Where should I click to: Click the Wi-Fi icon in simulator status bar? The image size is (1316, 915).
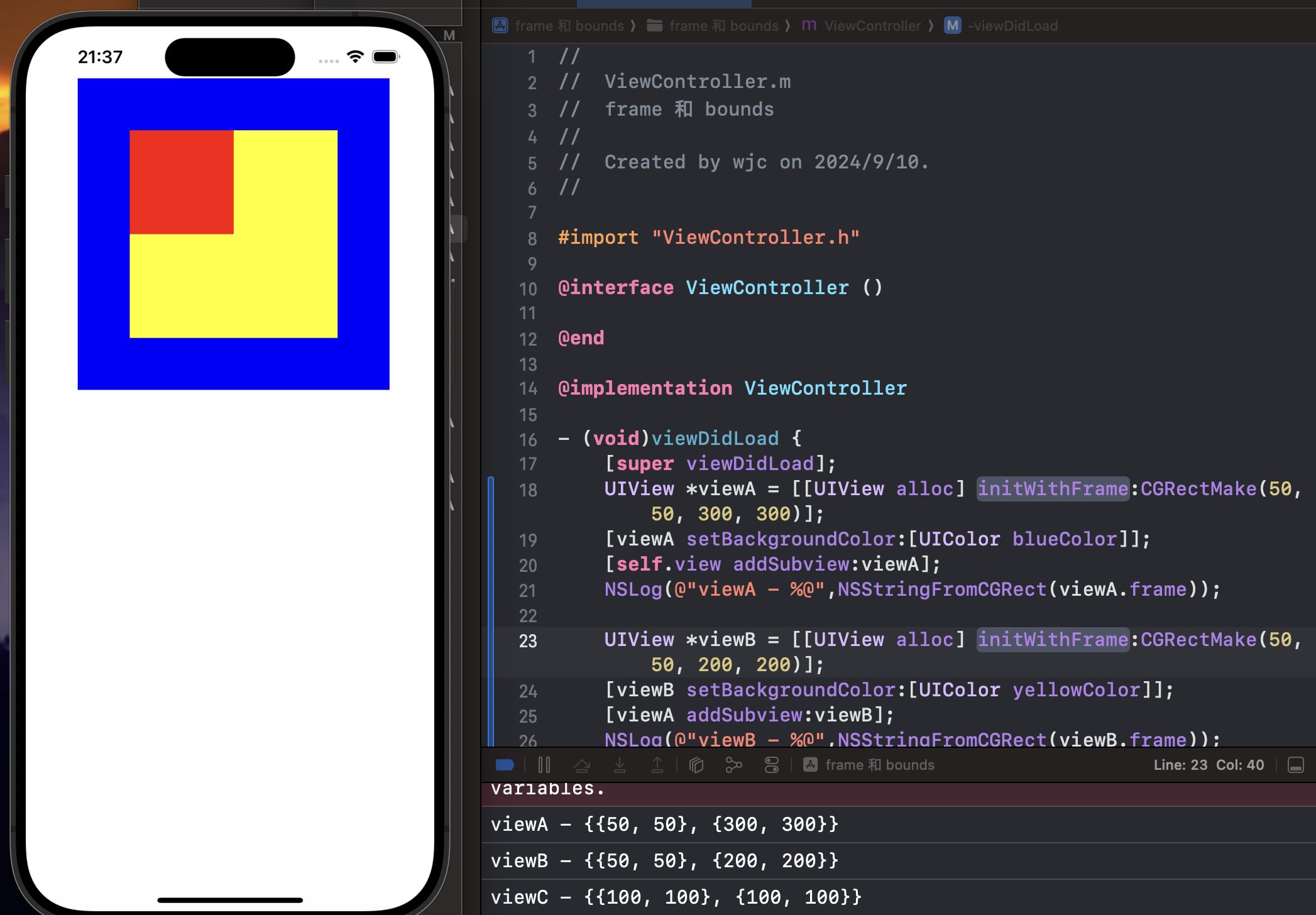[x=356, y=57]
